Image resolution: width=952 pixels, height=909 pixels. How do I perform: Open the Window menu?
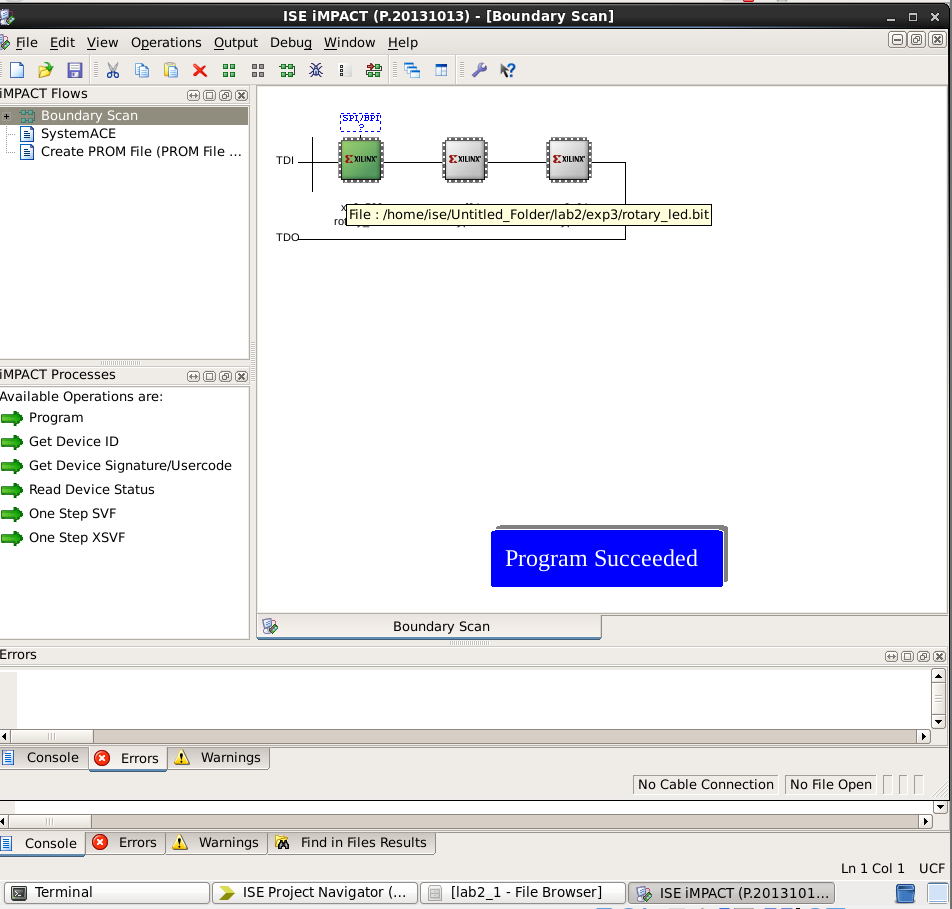pyautogui.click(x=349, y=43)
